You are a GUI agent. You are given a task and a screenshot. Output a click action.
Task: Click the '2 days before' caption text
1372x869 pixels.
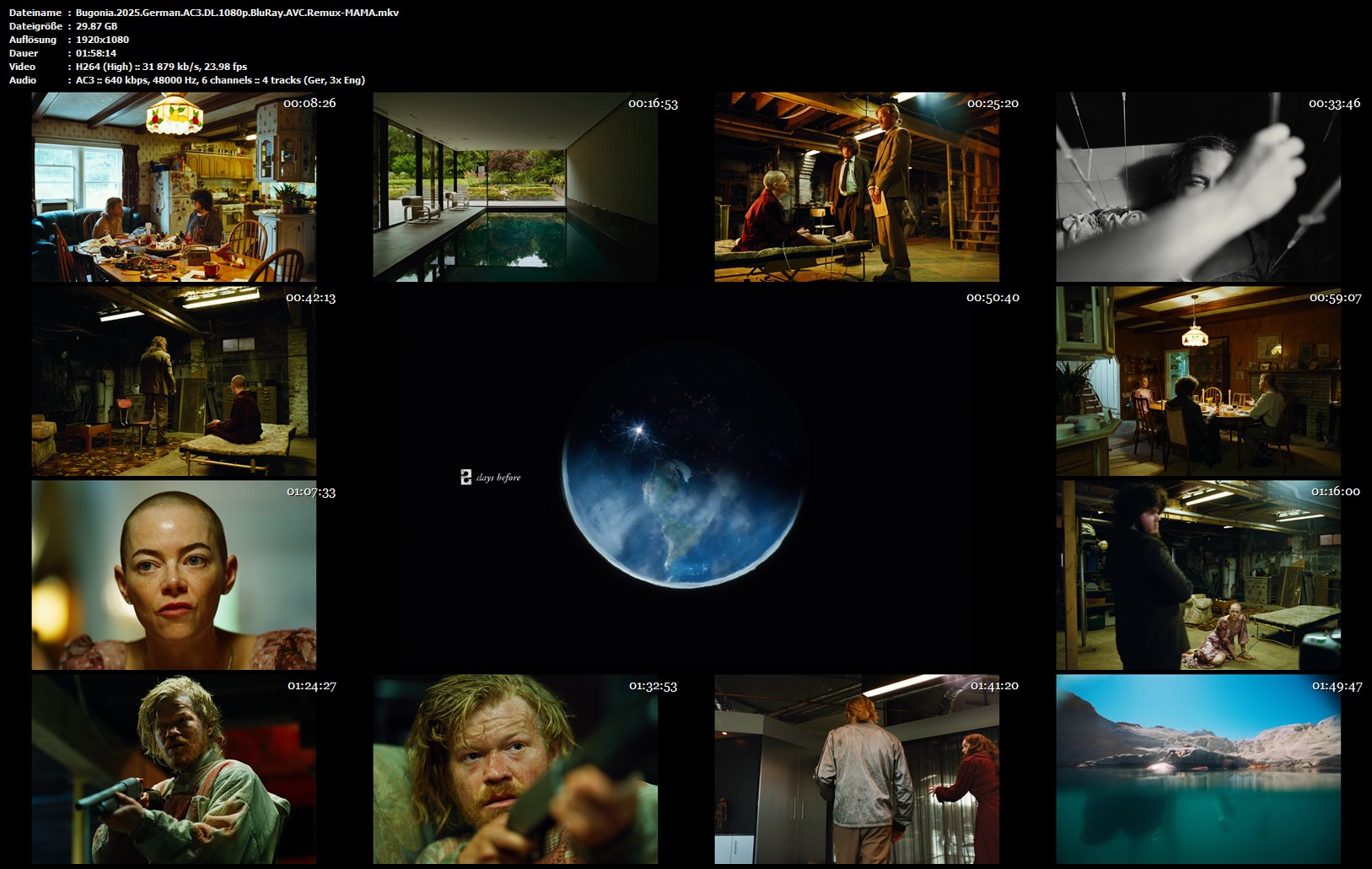(x=491, y=478)
